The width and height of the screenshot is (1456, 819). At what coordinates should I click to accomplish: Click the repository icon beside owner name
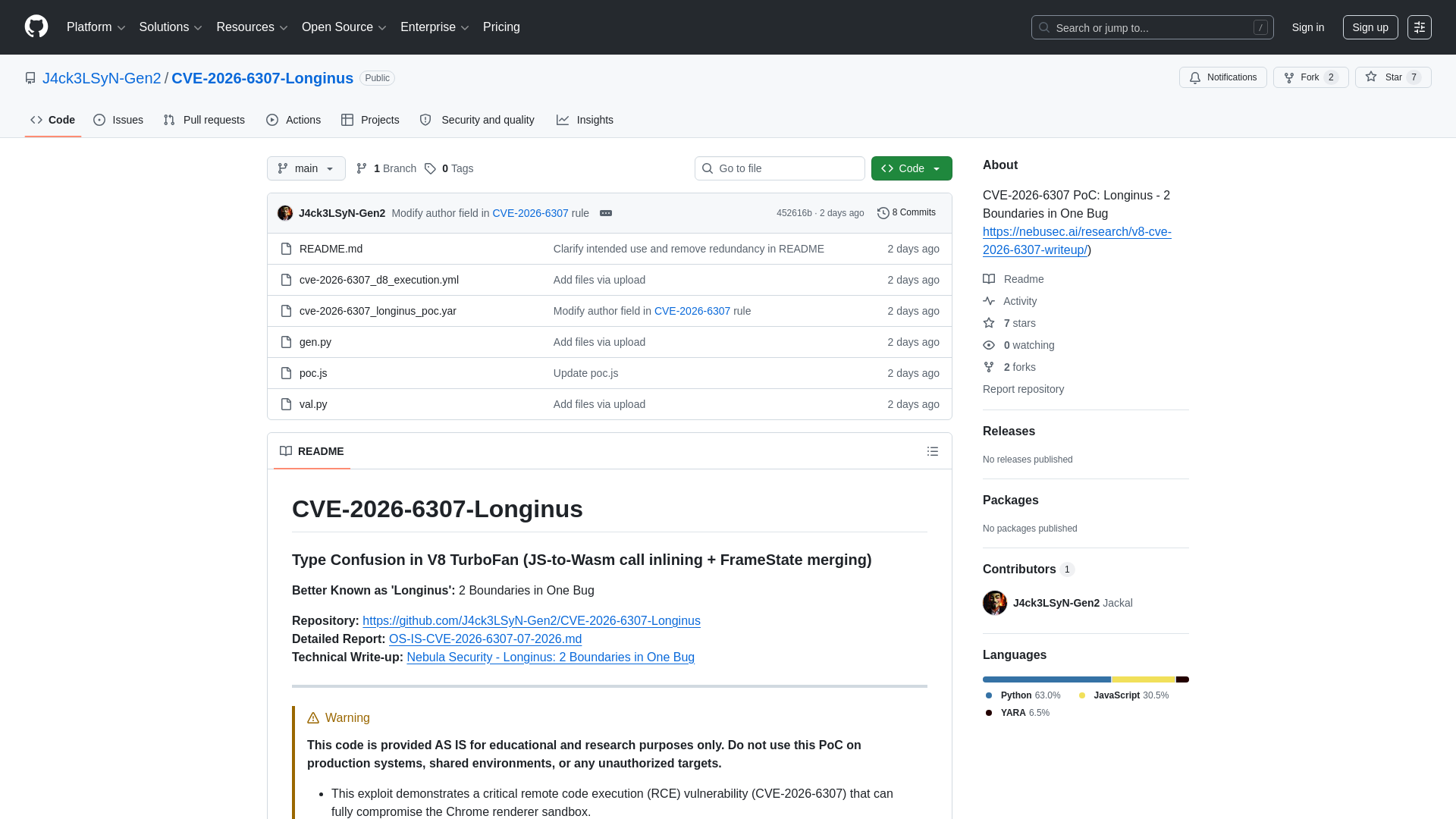[30, 78]
